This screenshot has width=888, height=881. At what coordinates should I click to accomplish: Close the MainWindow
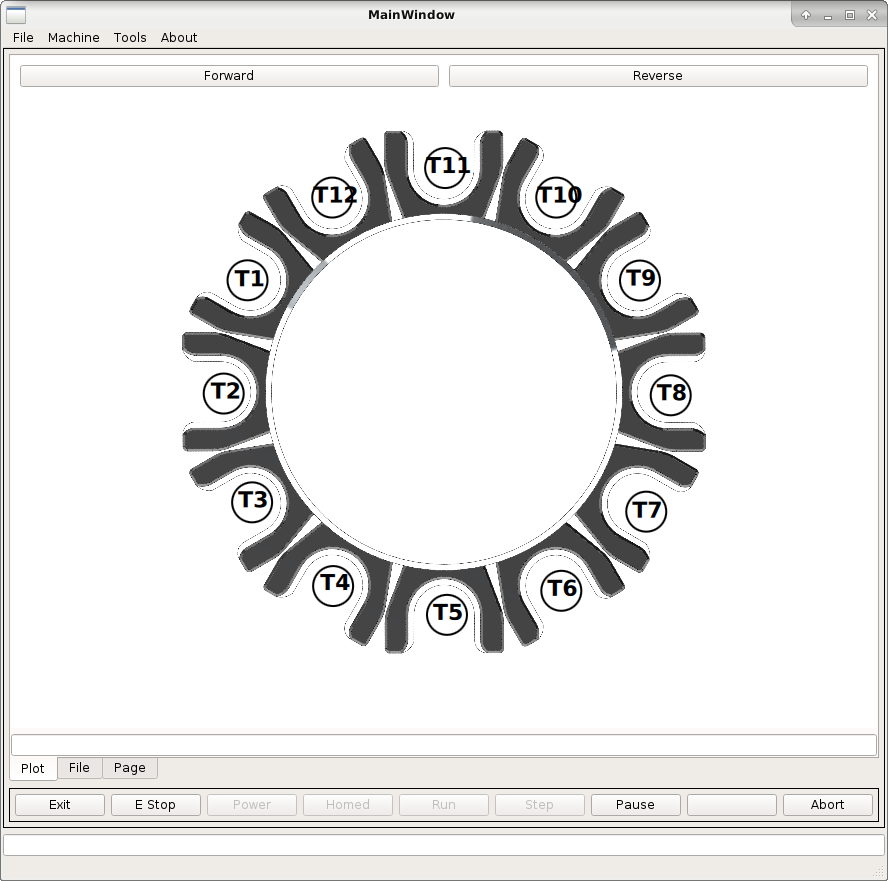(x=872, y=15)
